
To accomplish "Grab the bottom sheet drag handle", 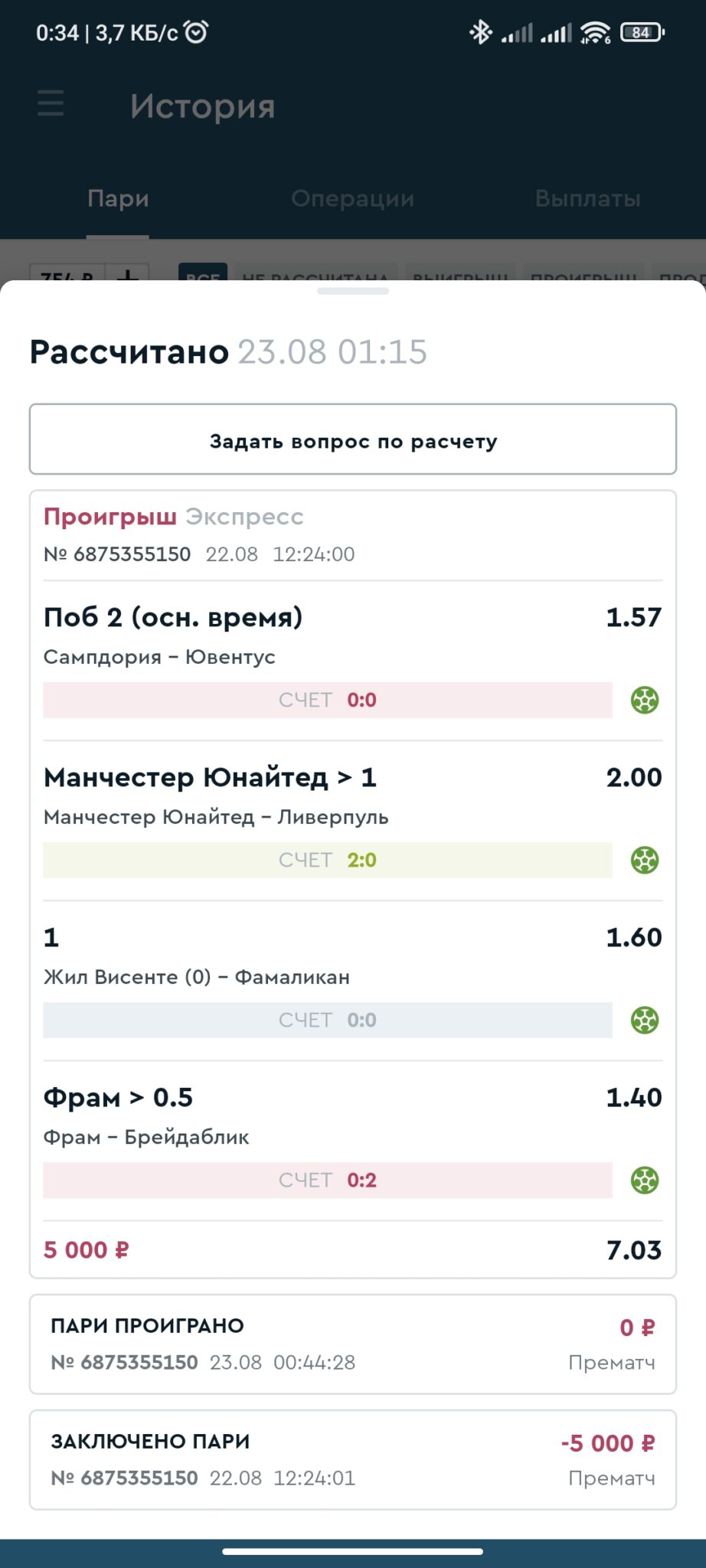I will 353,291.
